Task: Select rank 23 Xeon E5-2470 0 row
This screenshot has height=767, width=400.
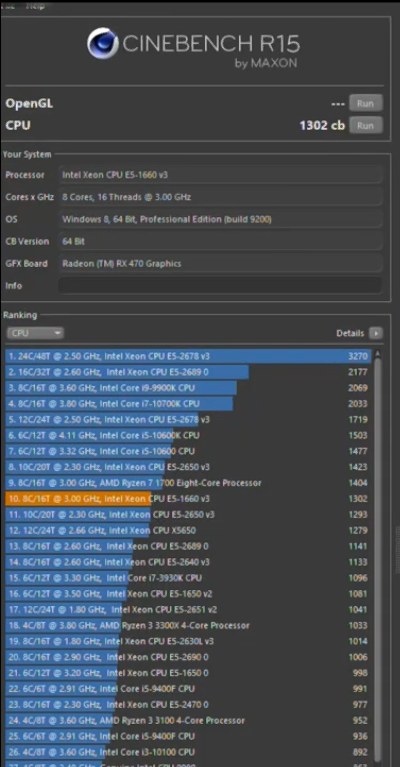Action: (x=188, y=704)
